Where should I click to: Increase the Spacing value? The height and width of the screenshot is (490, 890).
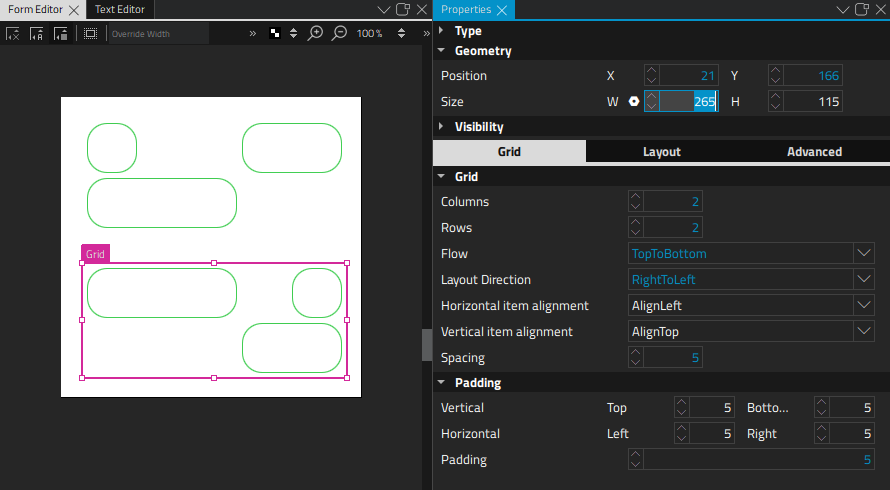[x=636, y=353]
